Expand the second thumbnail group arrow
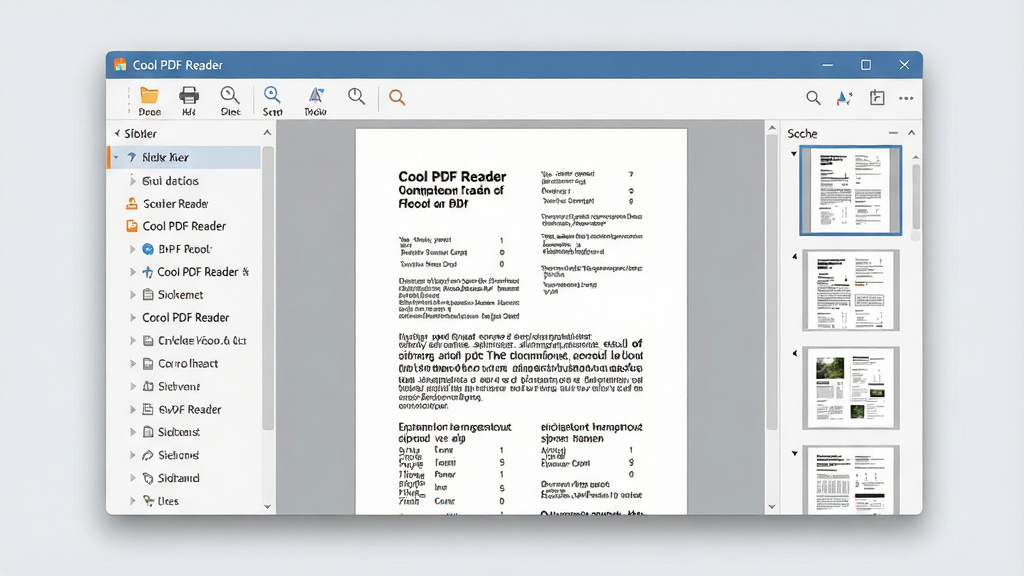The height and width of the screenshot is (576, 1024). (x=794, y=257)
